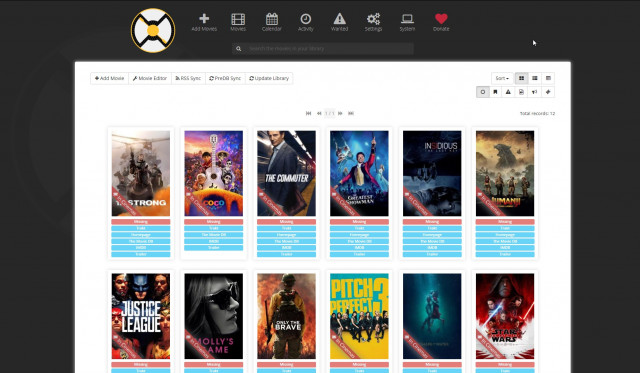
Task: Switch to overview list view
Action: coord(535,78)
